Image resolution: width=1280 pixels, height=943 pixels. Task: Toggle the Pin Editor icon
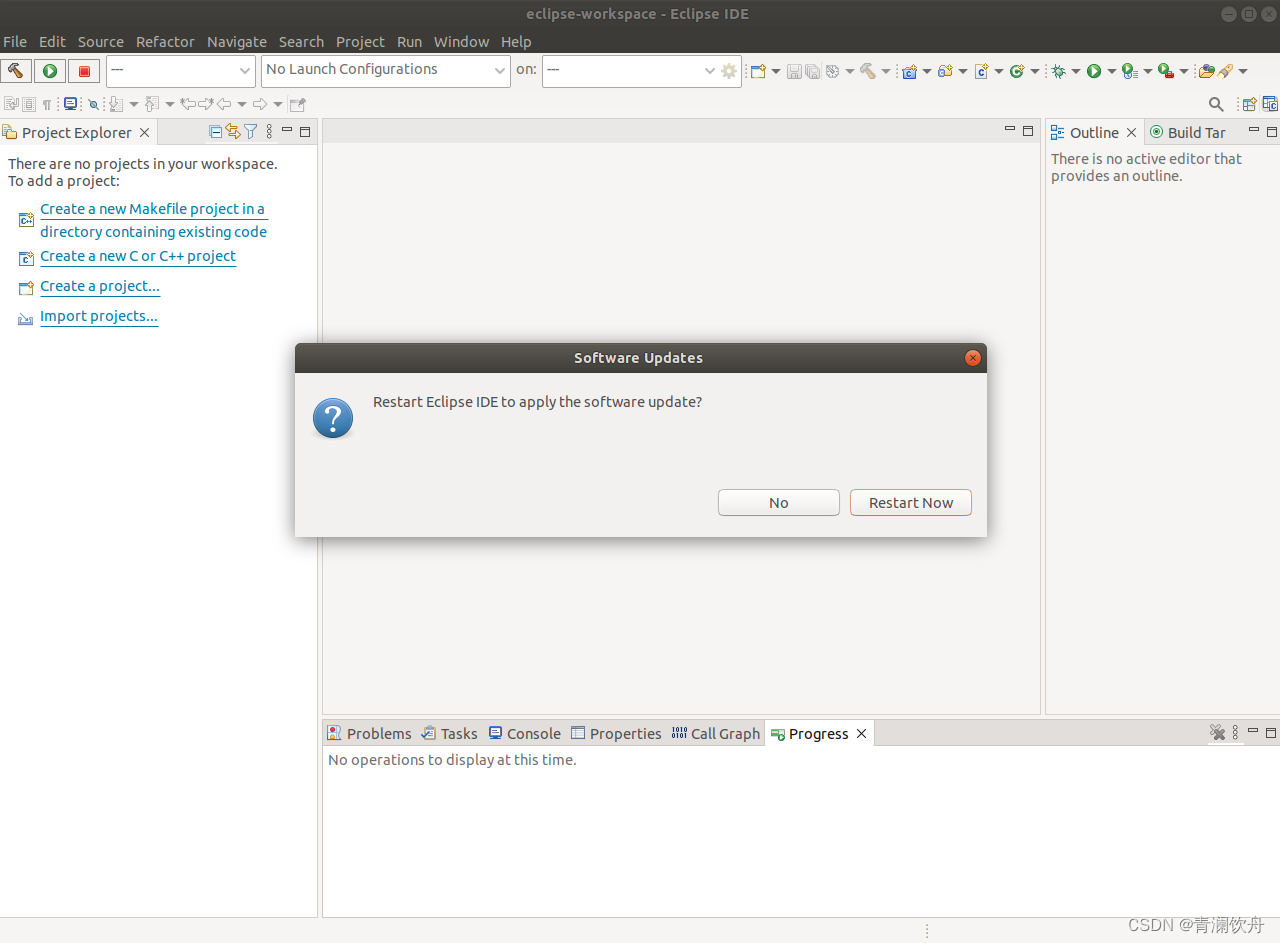point(297,104)
